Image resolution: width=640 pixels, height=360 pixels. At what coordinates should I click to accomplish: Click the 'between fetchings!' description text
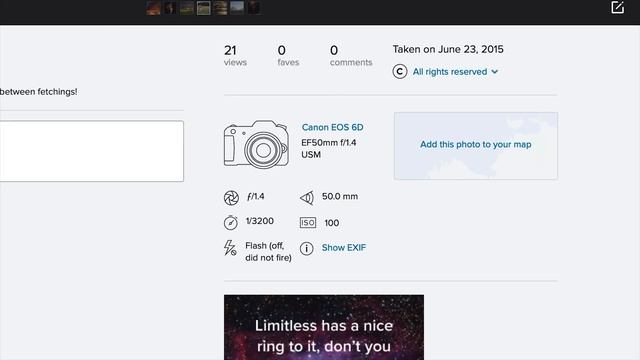pyautogui.click(x=39, y=92)
